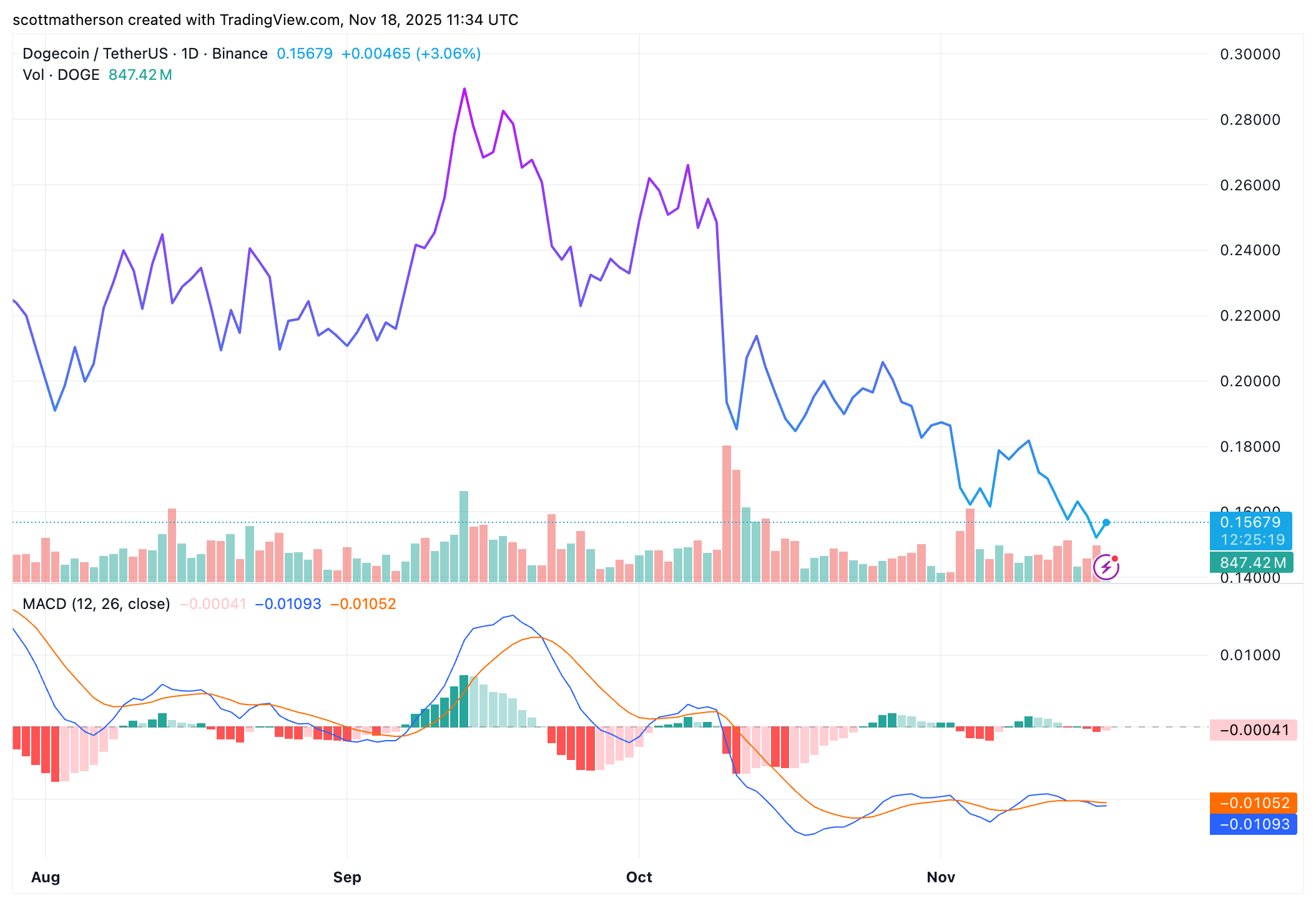Click the Sep label on time axis
The image size is (1316, 911).
tap(347, 877)
